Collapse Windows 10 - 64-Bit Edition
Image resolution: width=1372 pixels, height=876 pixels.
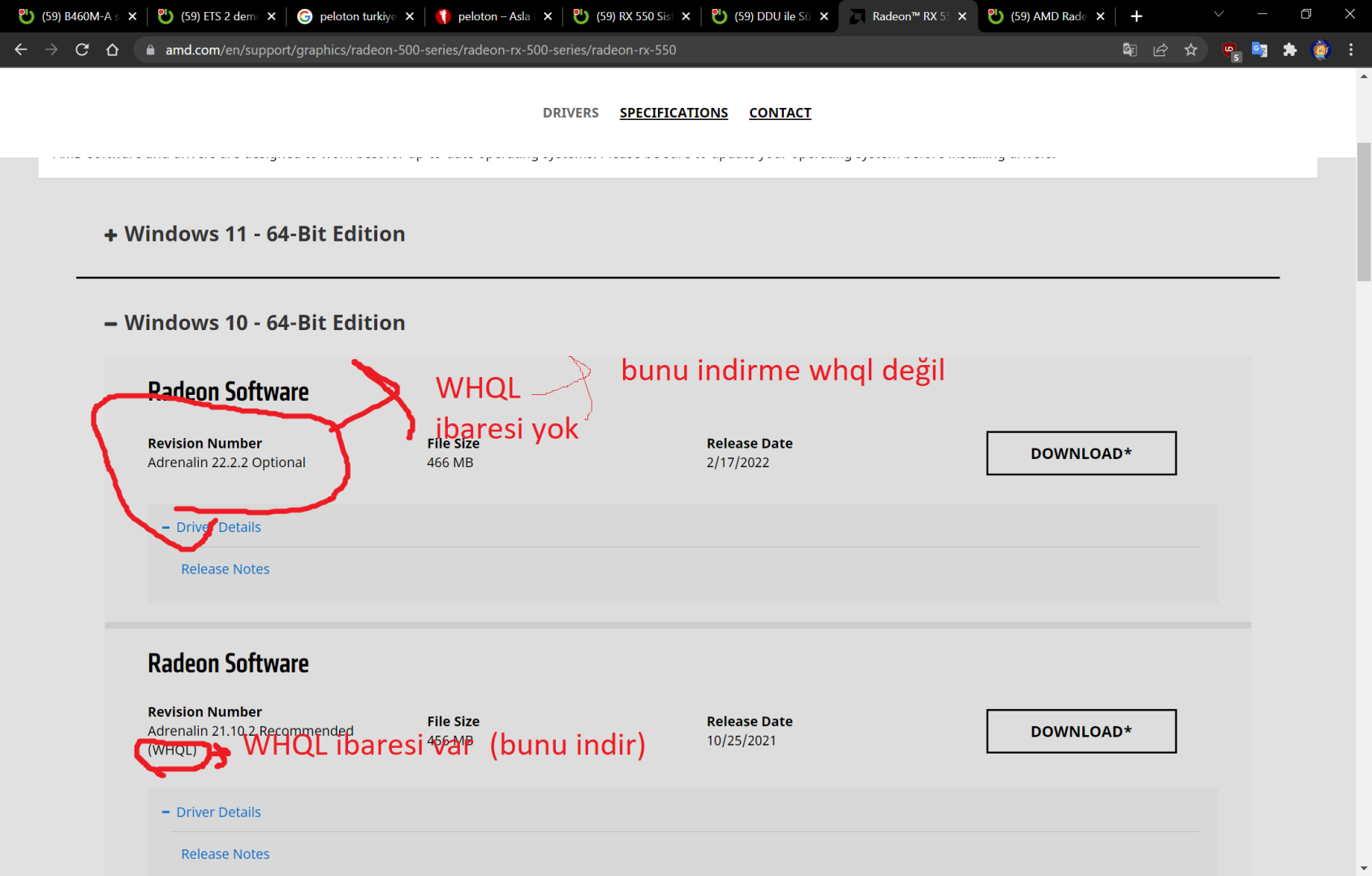255,323
